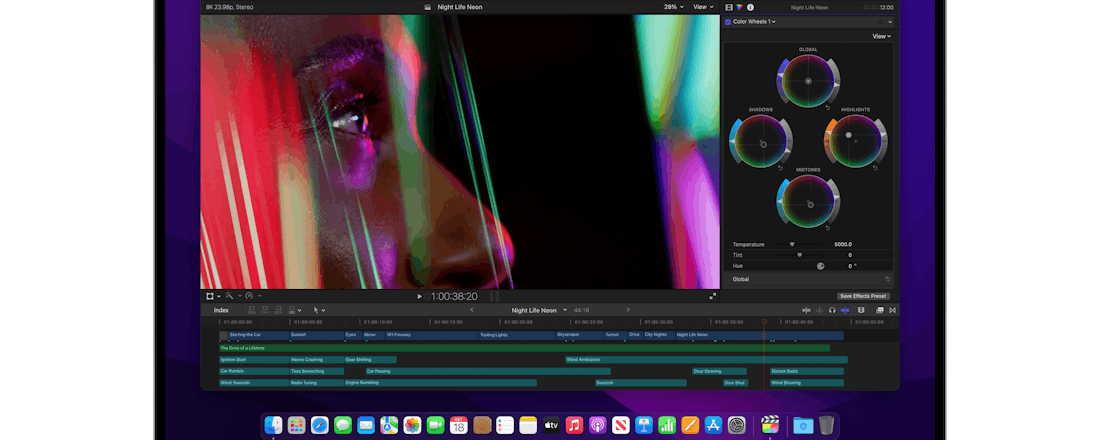Reset the Global color wheel
This screenshot has width=1100, height=440.
click(828, 108)
